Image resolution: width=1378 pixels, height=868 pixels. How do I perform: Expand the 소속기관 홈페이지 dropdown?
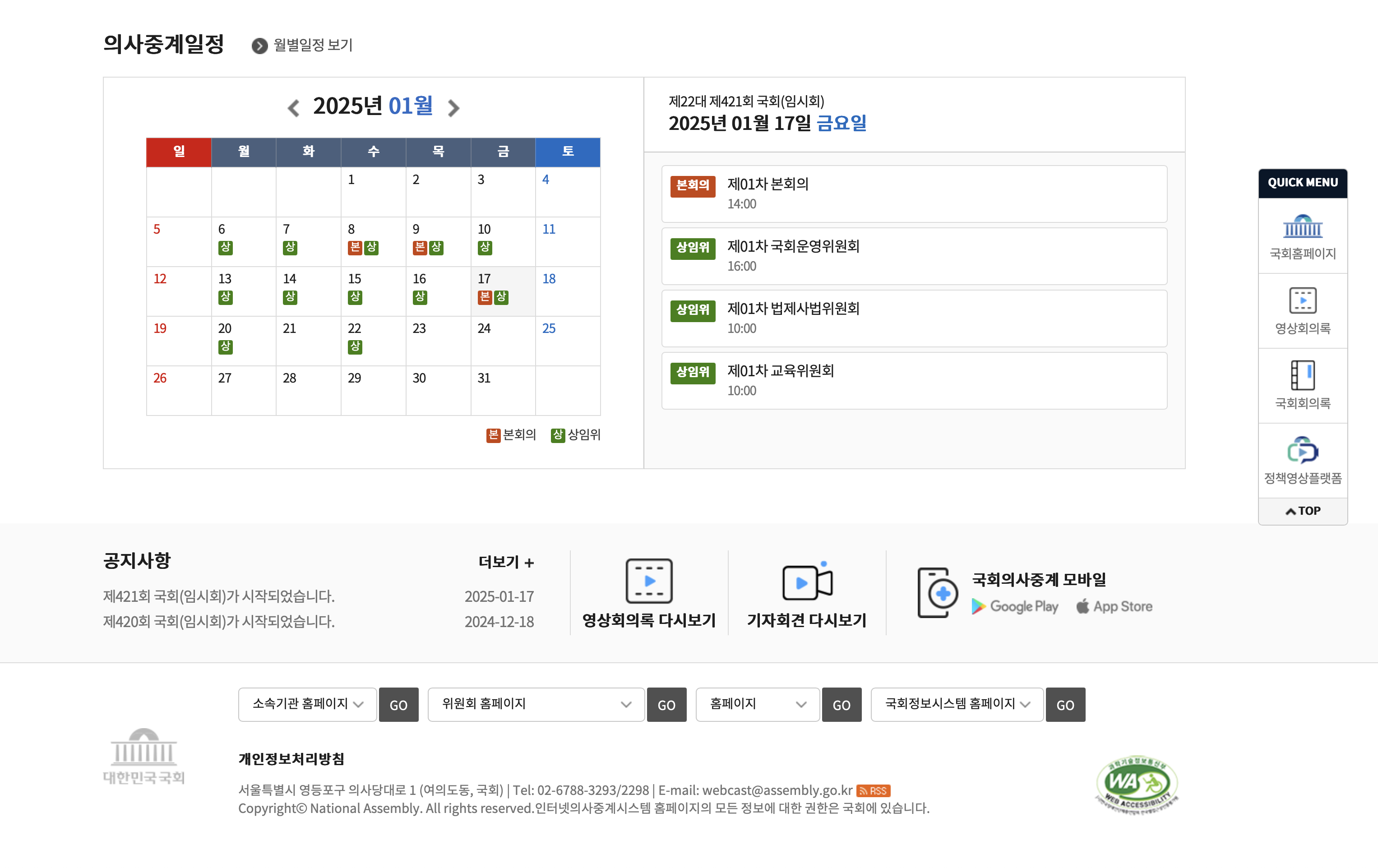click(x=307, y=704)
